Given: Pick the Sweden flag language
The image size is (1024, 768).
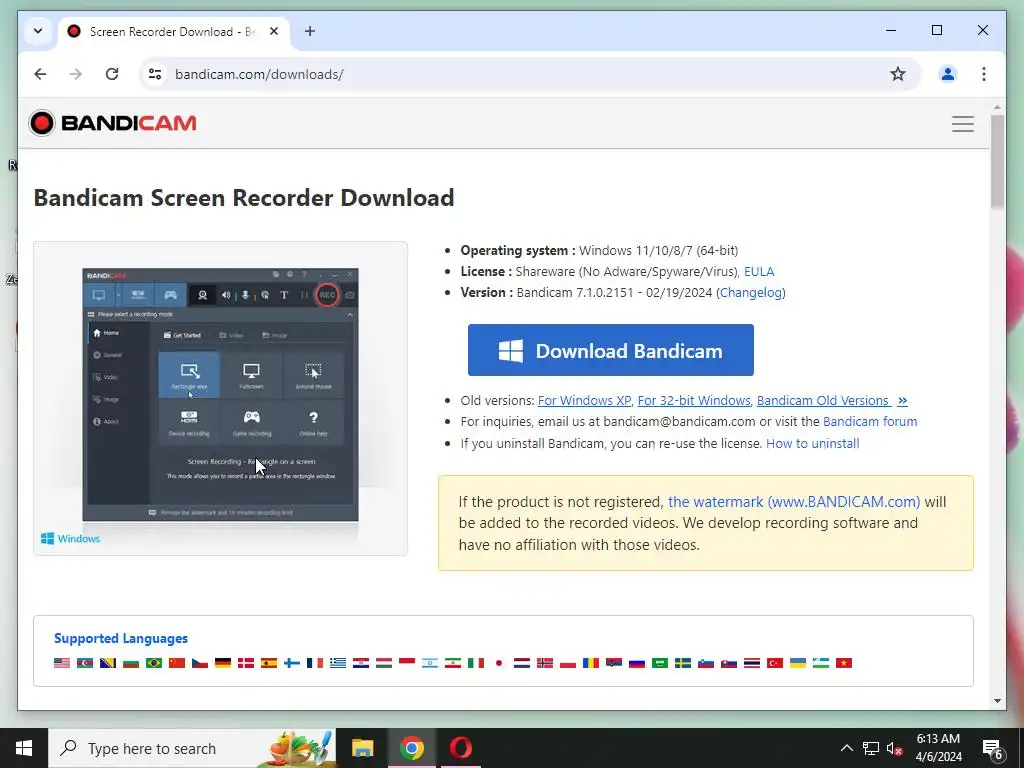Looking at the screenshot, I should click(683, 663).
